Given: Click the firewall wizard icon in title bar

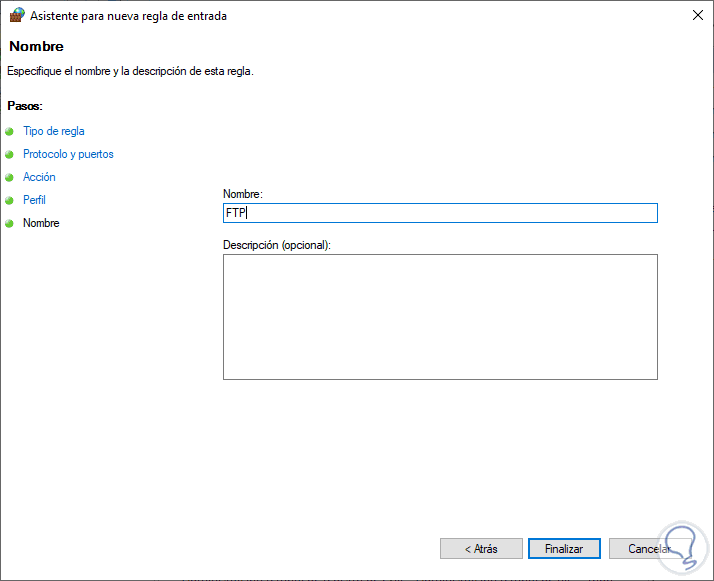Looking at the screenshot, I should 16,15.
